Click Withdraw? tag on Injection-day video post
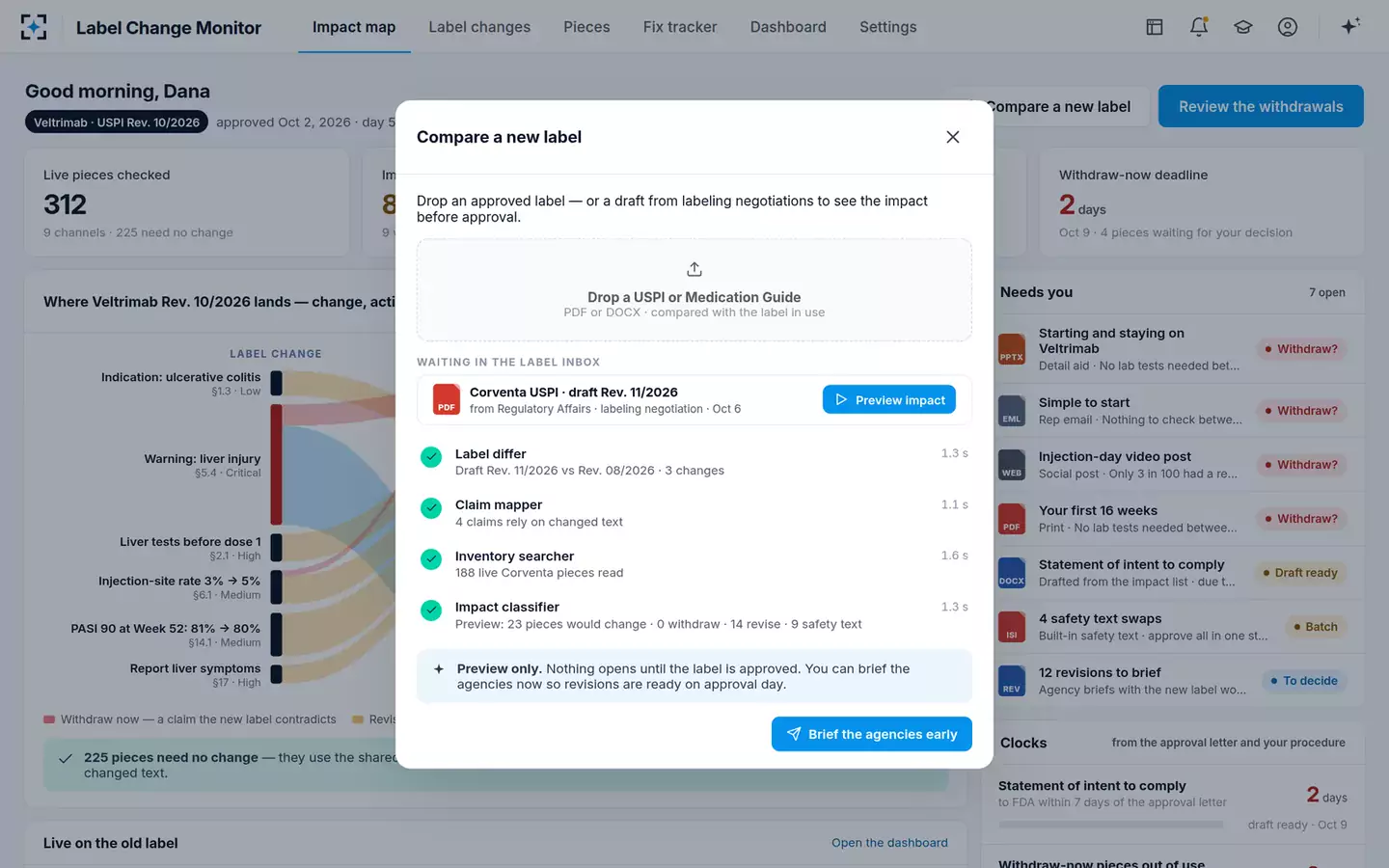 (x=1301, y=465)
